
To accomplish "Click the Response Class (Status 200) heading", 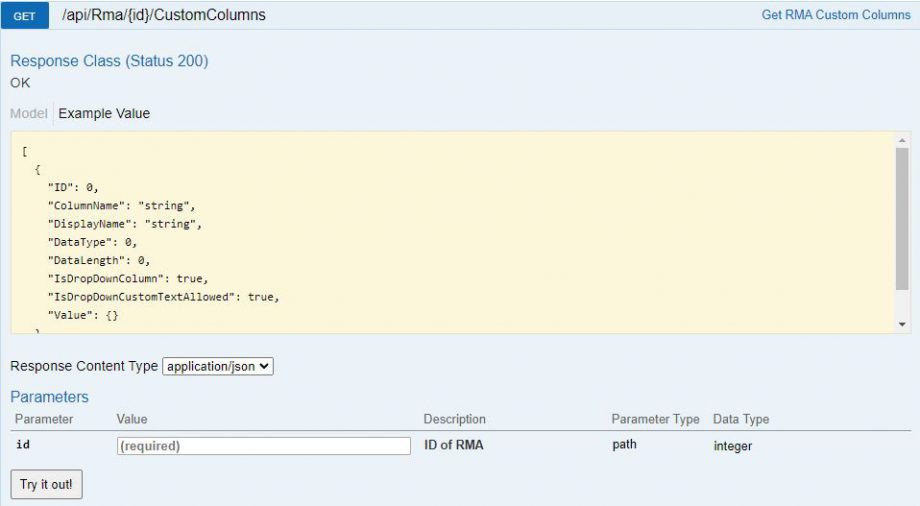I will click(109, 61).
